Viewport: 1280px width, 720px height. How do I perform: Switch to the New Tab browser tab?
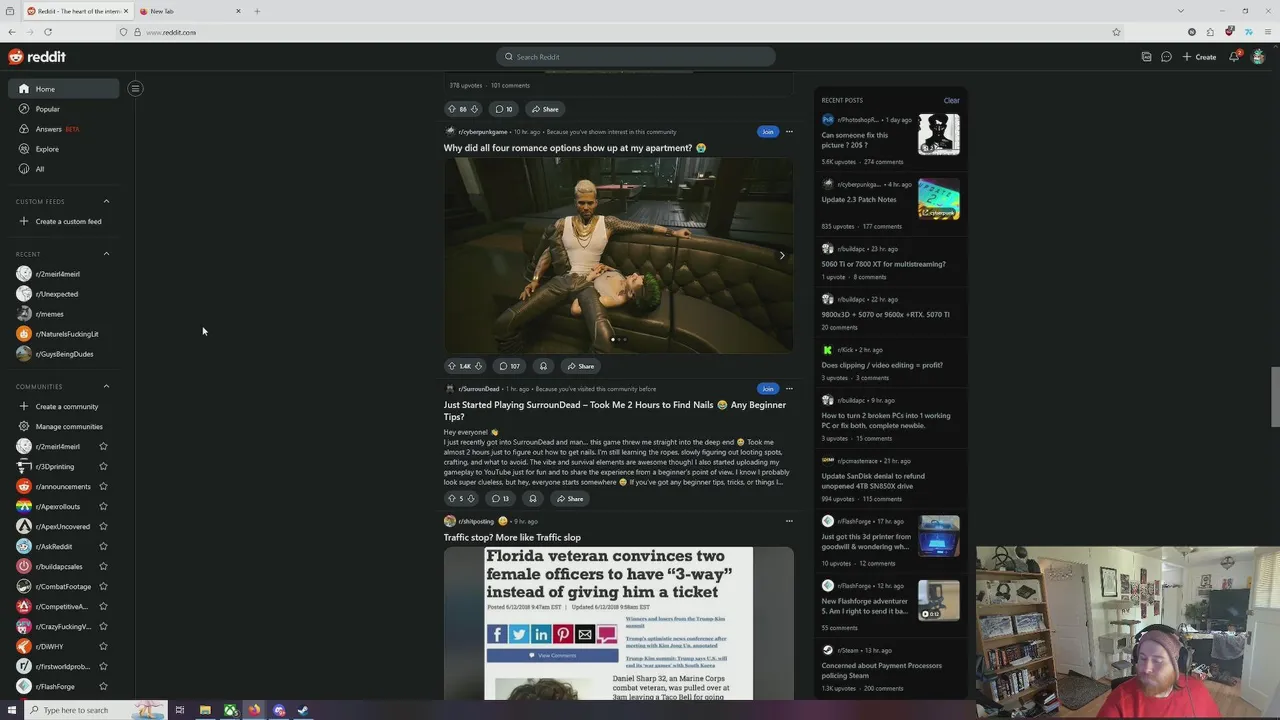(x=190, y=11)
